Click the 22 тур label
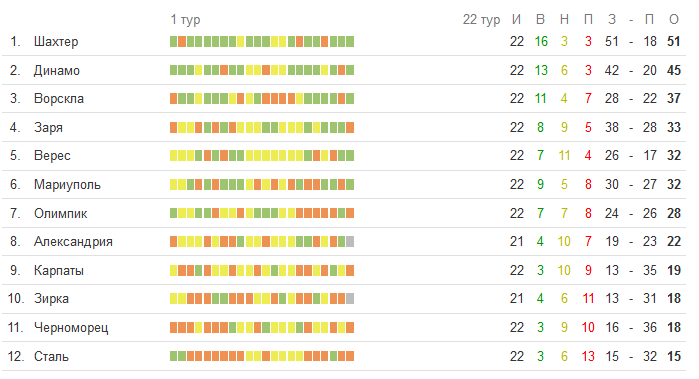699x379 pixels. [481, 20]
